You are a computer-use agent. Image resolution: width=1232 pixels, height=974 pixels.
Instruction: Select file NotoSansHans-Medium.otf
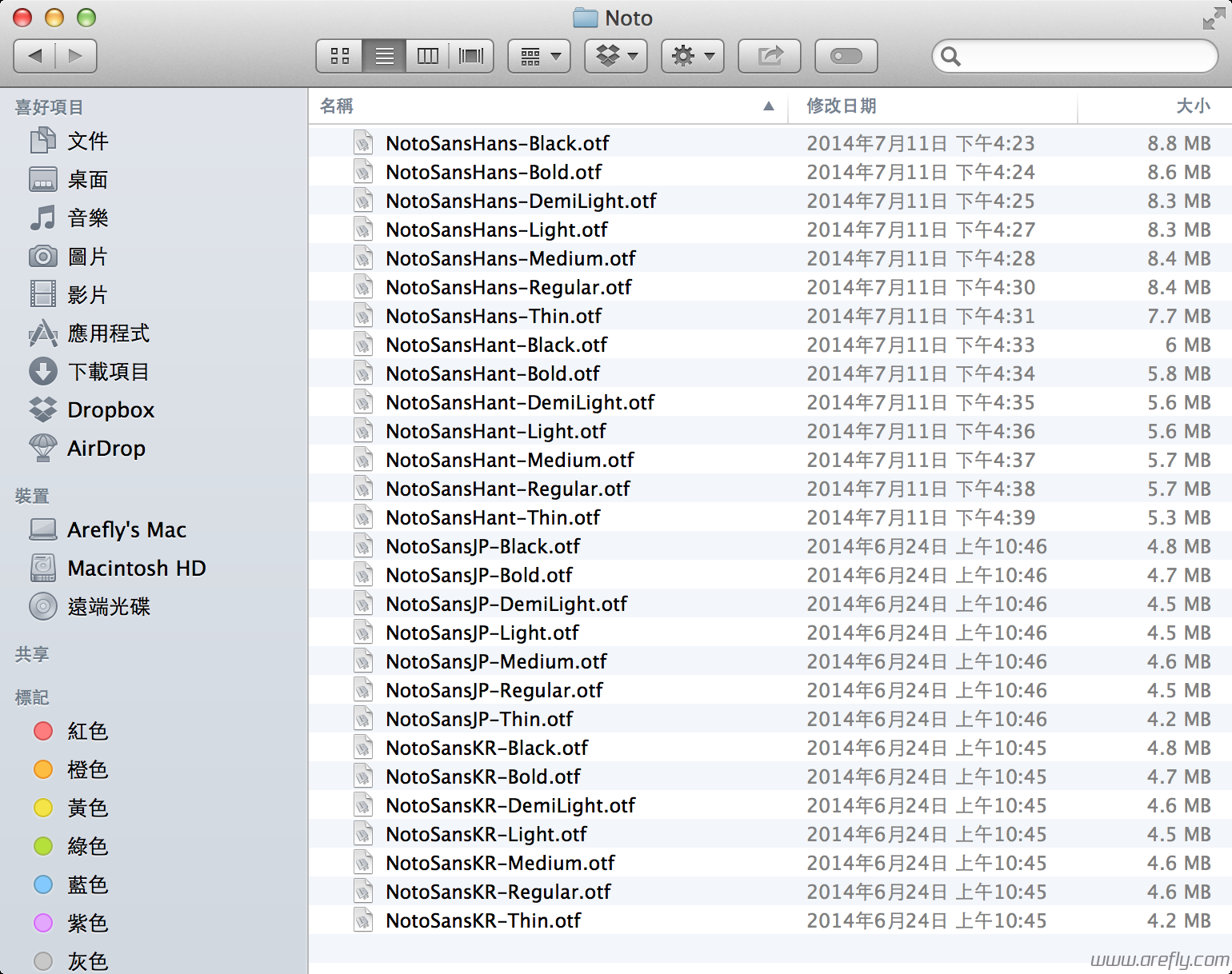coord(770,258)
